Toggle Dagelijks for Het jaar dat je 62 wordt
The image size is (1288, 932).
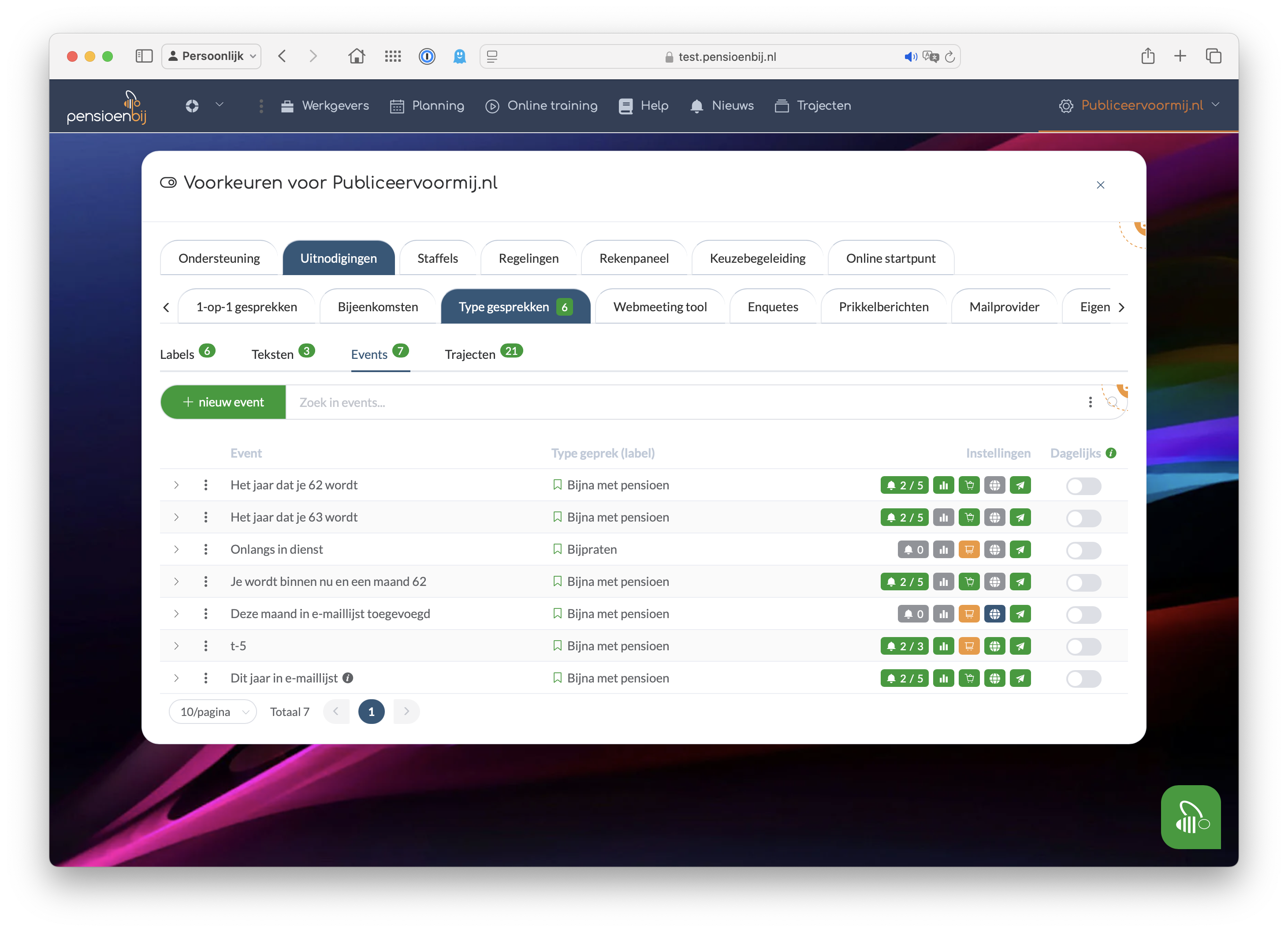[1083, 485]
